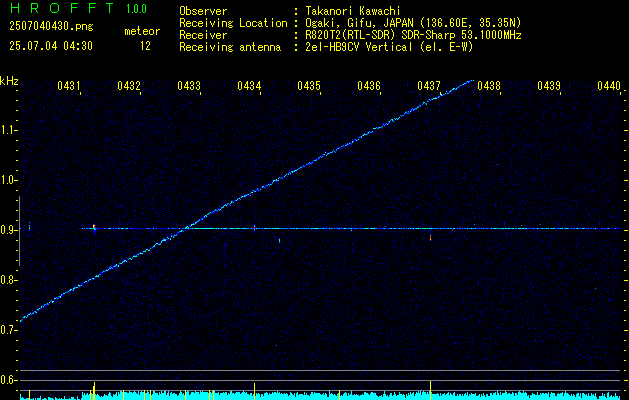629x400 pixels.
Task: Click the 'meteor' label
Action: pos(142,31)
